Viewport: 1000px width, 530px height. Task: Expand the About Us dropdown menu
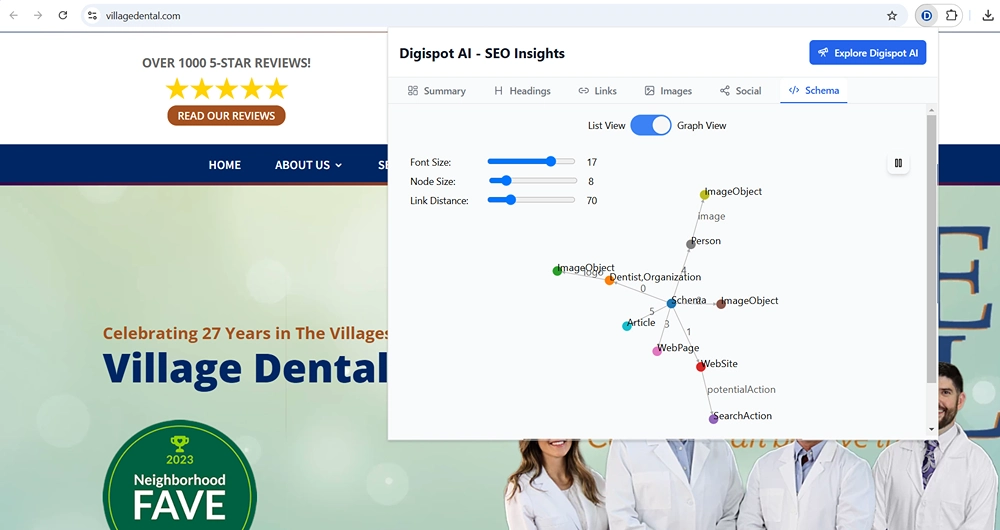[308, 165]
